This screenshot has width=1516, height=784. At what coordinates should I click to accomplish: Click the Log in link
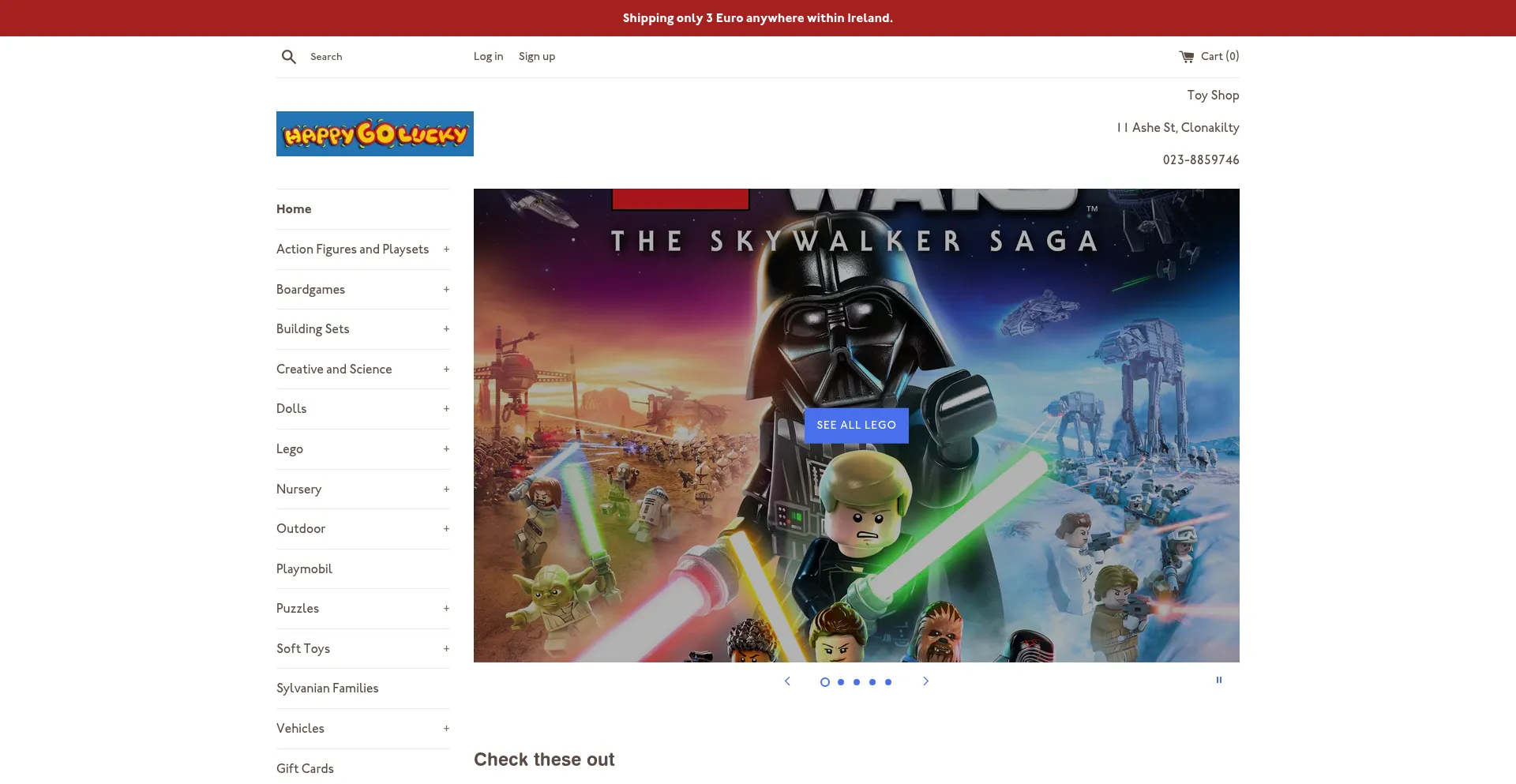(488, 57)
